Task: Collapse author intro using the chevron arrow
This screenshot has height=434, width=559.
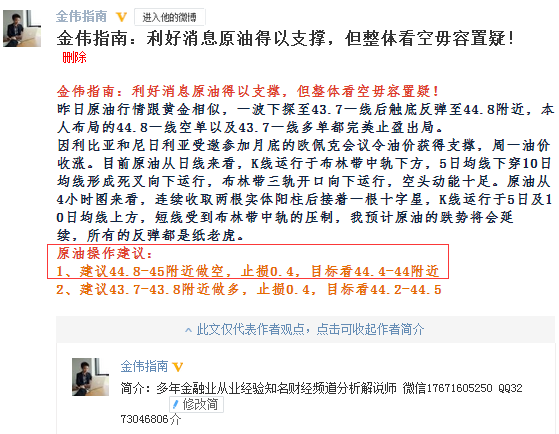Action: [x=188, y=330]
